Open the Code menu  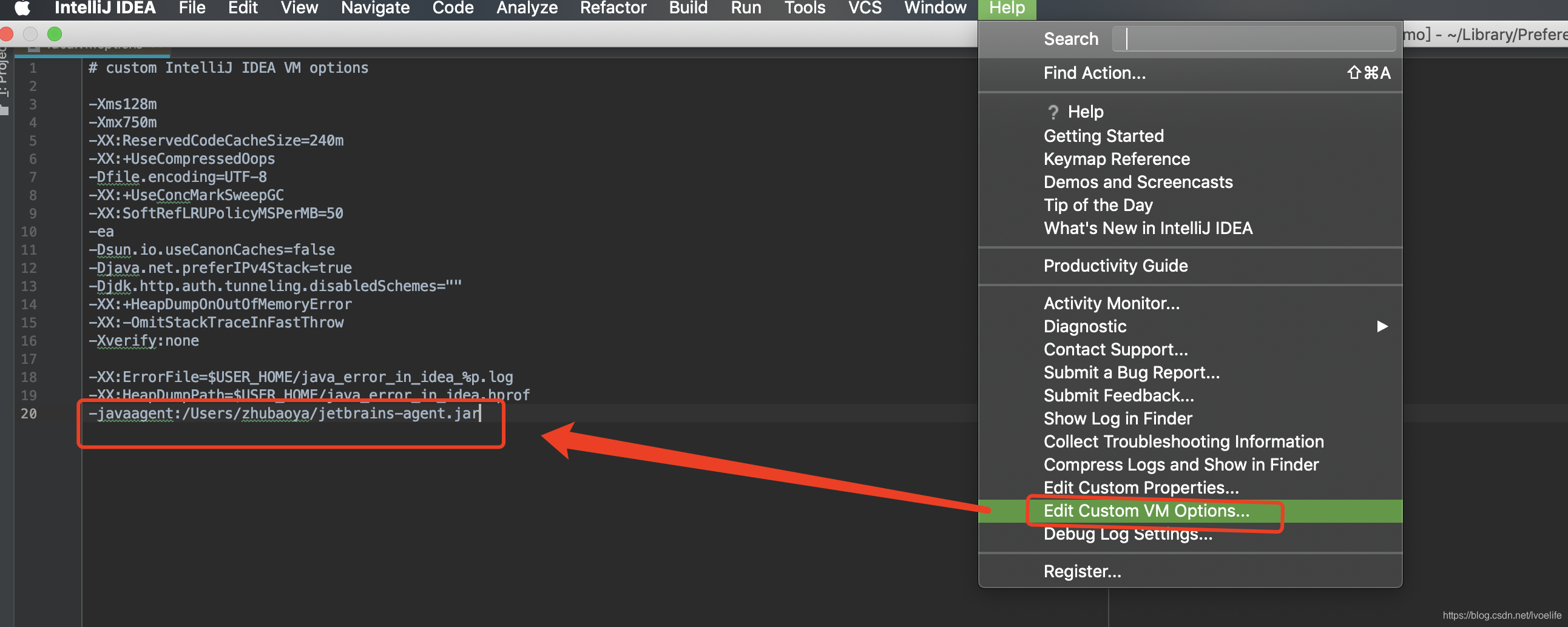pyautogui.click(x=453, y=8)
